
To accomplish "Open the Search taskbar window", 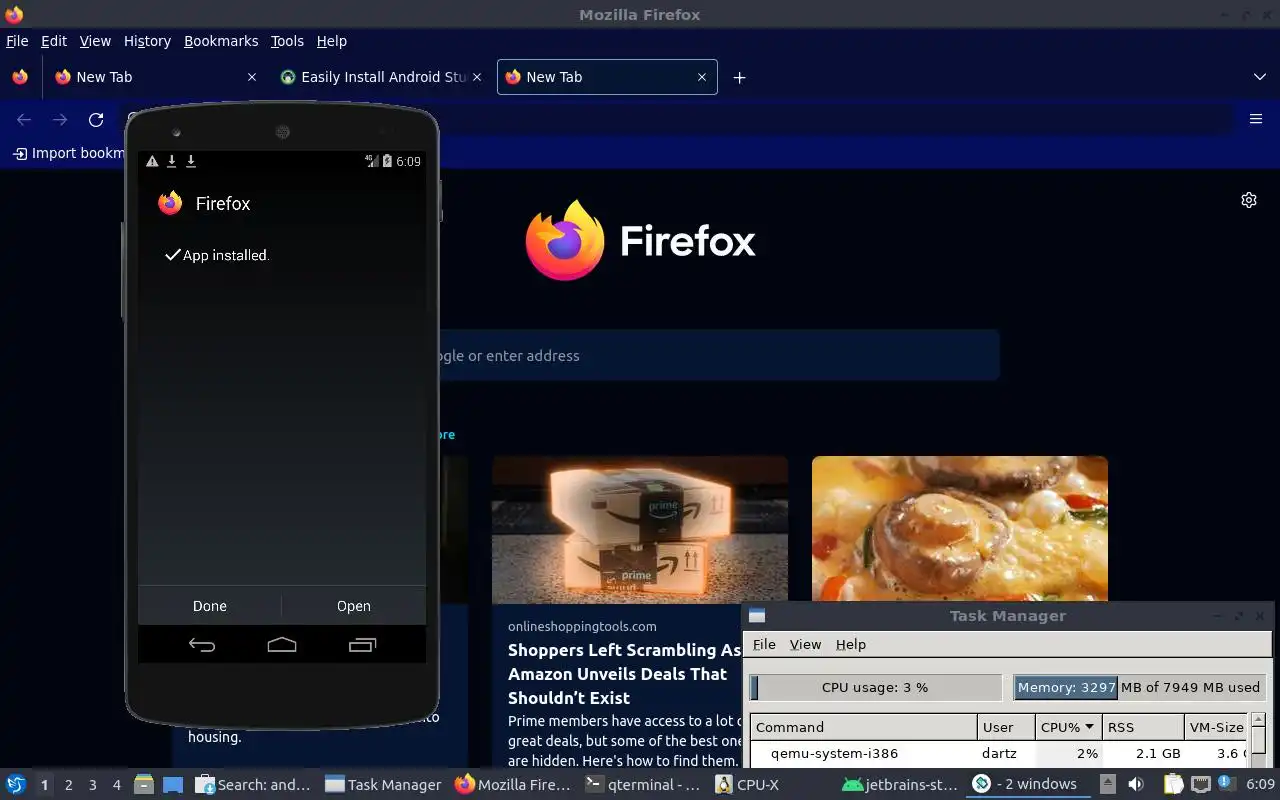I will [x=254, y=784].
